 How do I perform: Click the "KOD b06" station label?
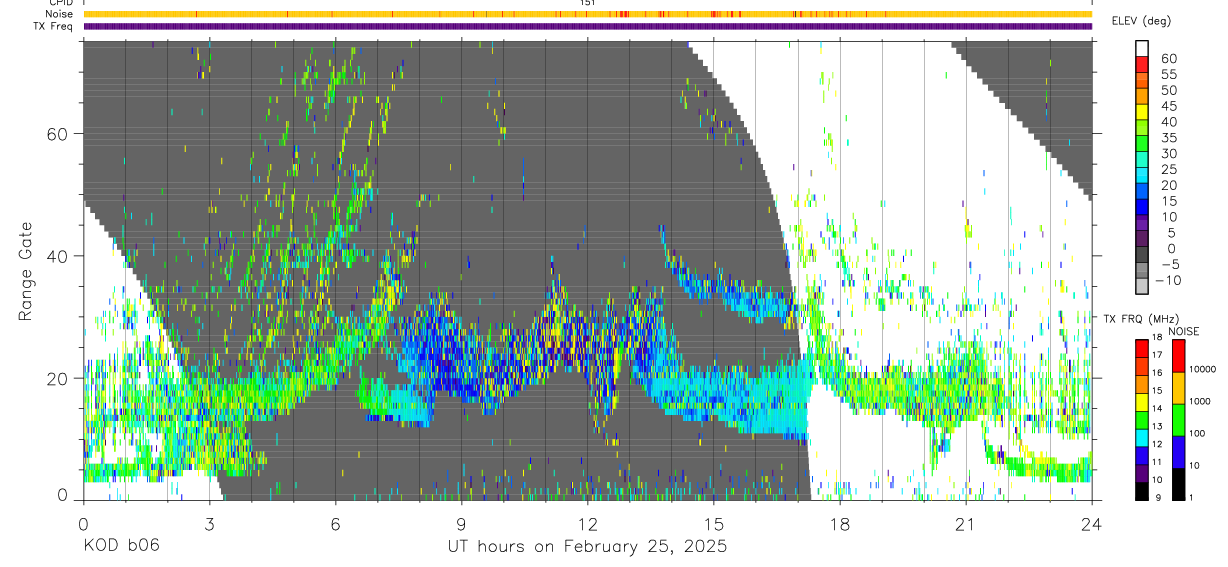pos(120,546)
